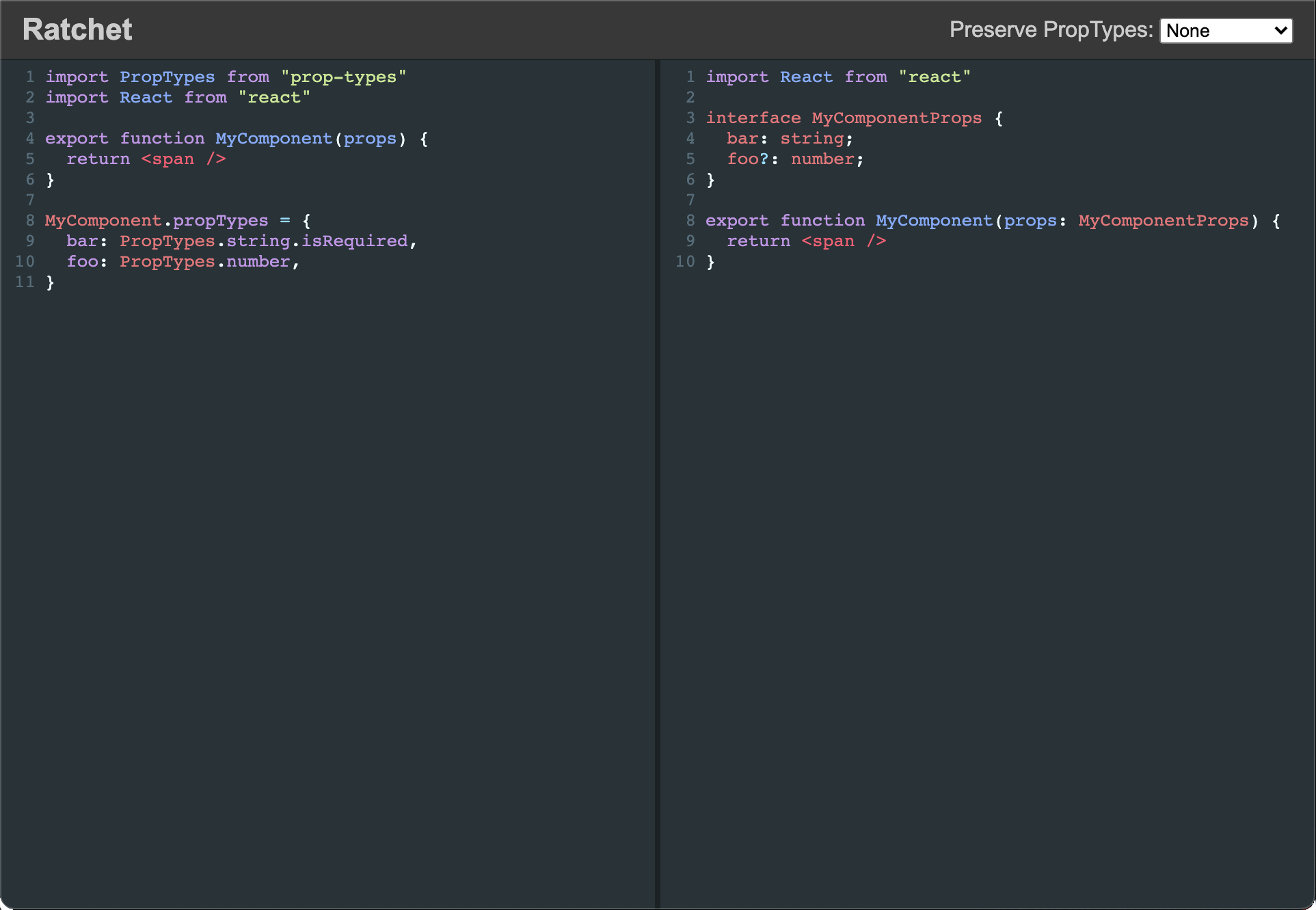This screenshot has width=1316, height=910.
Task: Click interface MyComponentProps in output editor
Action: [844, 118]
